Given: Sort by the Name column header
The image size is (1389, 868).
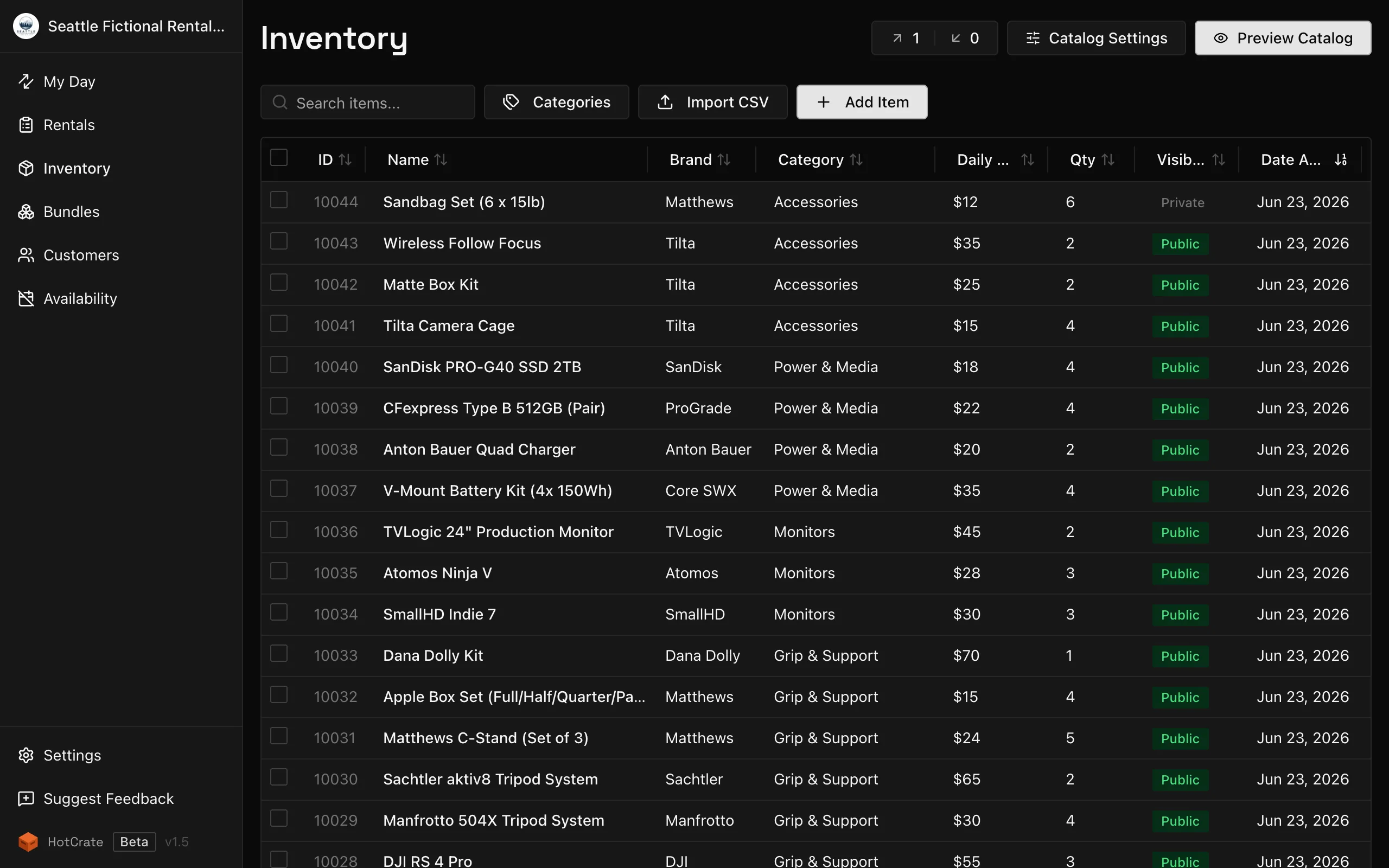Looking at the screenshot, I should [x=417, y=159].
